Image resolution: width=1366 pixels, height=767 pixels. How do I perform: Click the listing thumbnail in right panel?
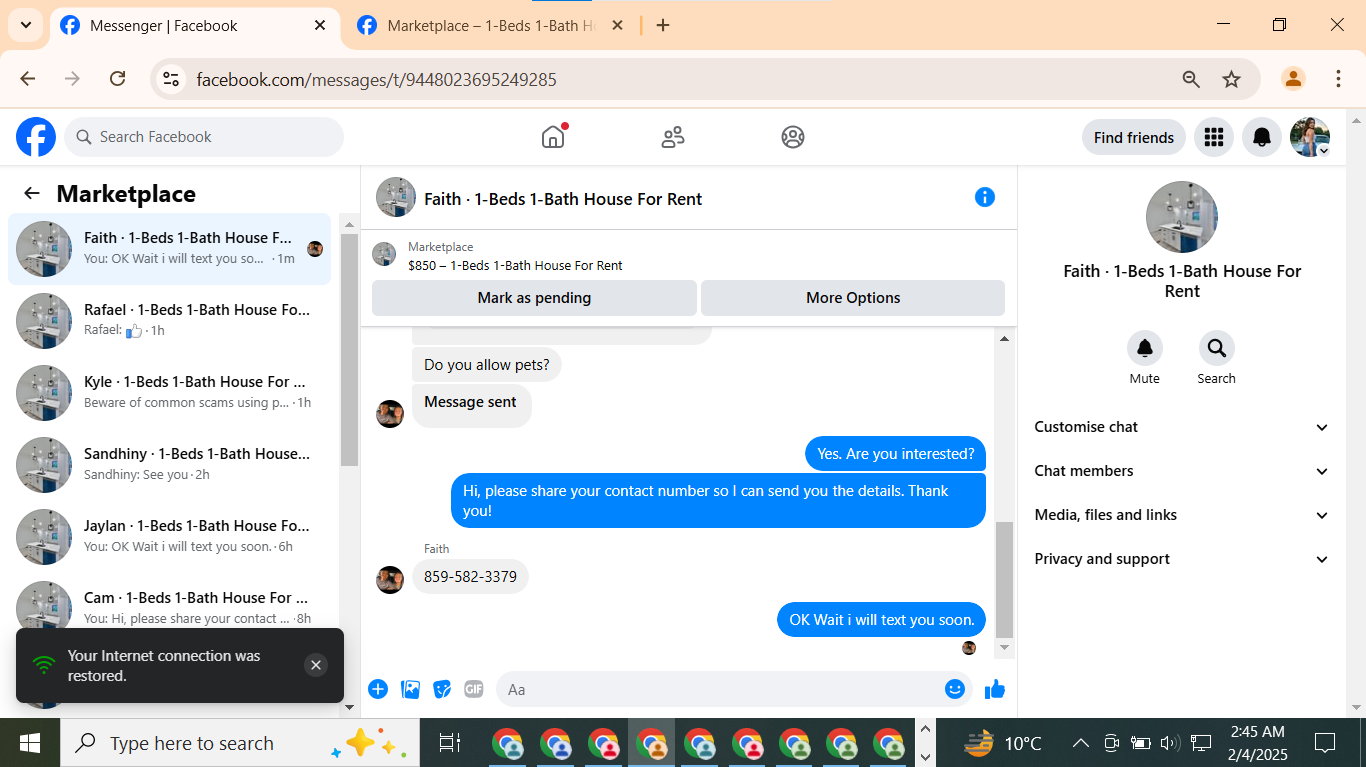[1182, 217]
